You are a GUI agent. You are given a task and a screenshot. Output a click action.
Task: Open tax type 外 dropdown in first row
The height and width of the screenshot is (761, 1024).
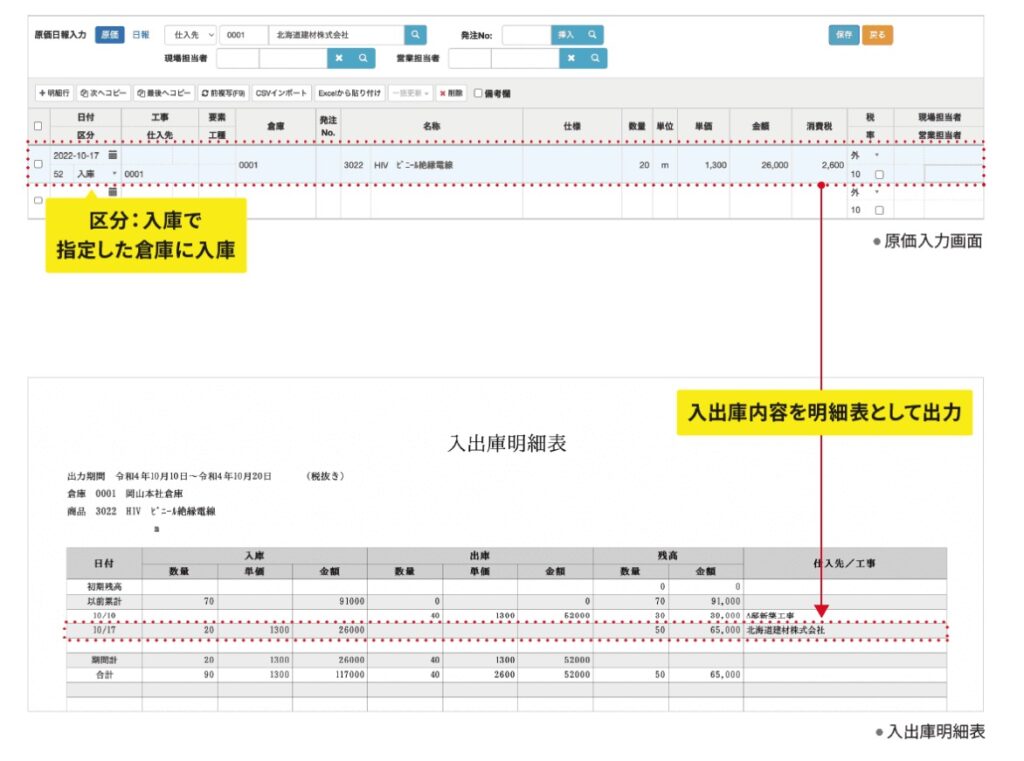pyautogui.click(x=864, y=155)
